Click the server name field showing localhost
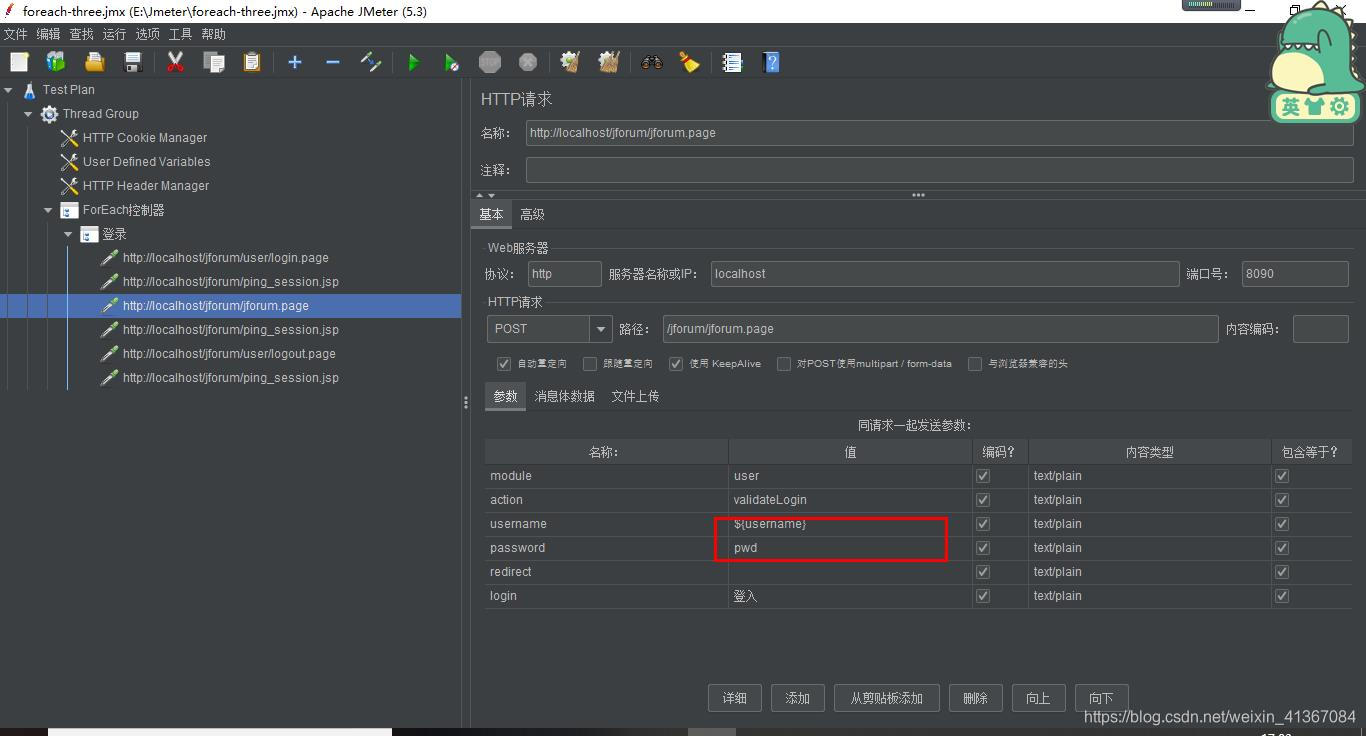 click(x=945, y=274)
